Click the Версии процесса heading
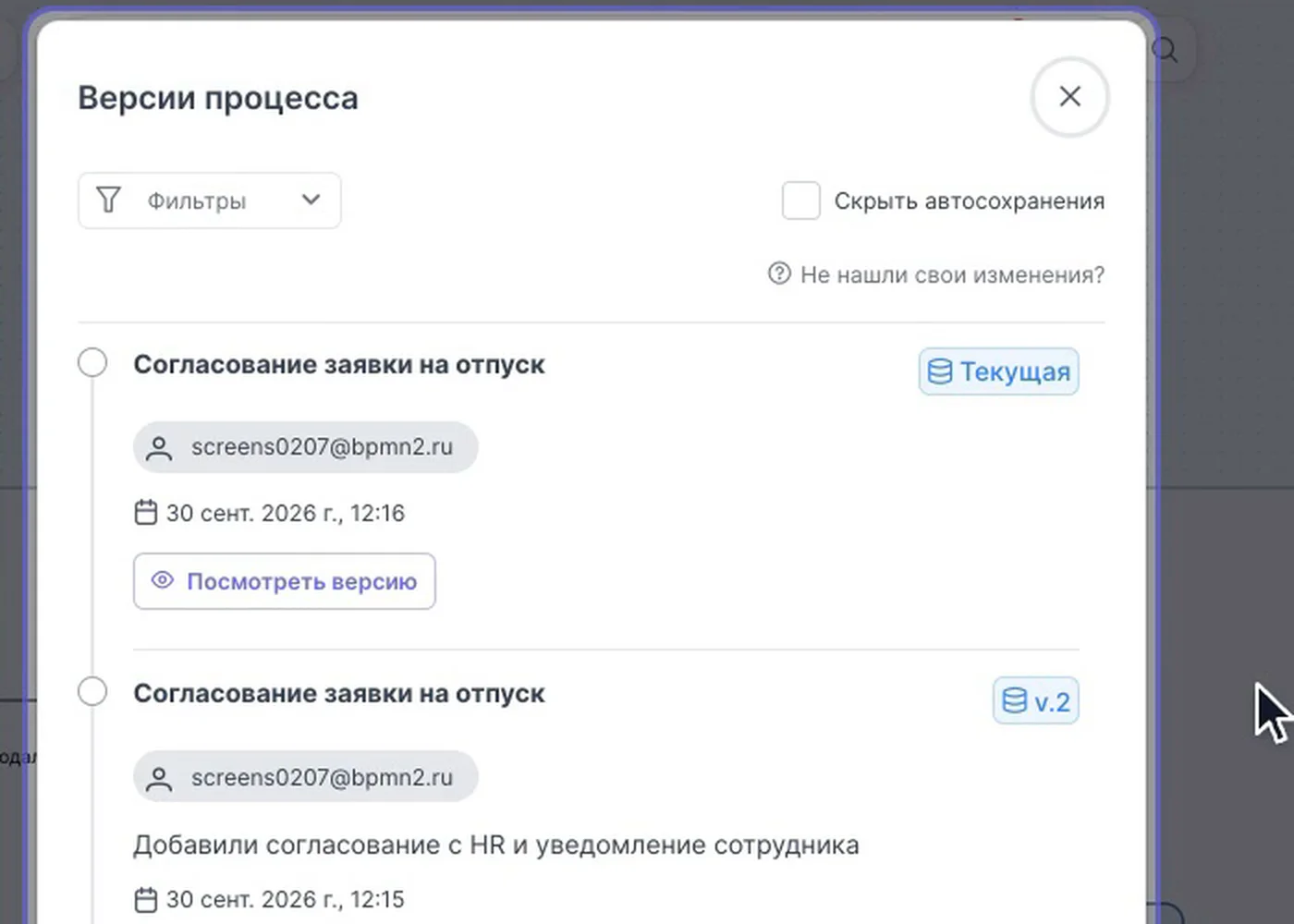Screen dimensions: 1294x924 click(218, 98)
